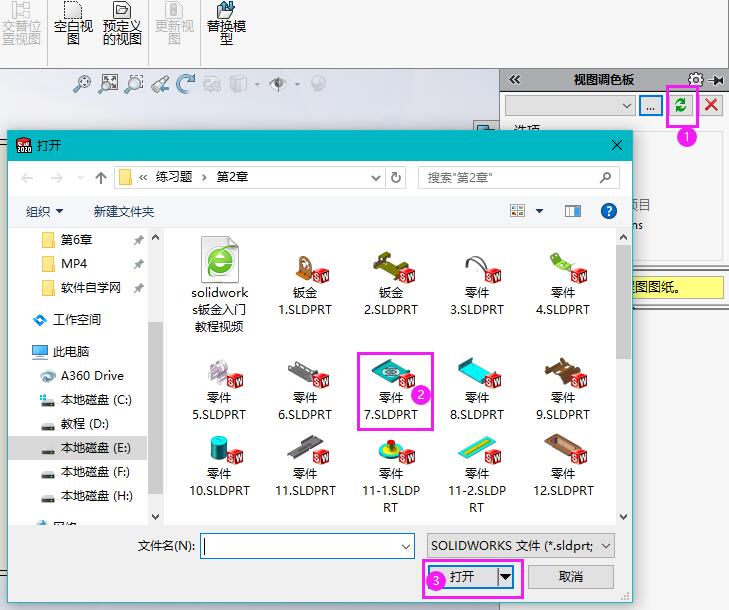Select file 零件9.SLDPRT
Viewport: 729px width, 610px height.
pos(563,390)
